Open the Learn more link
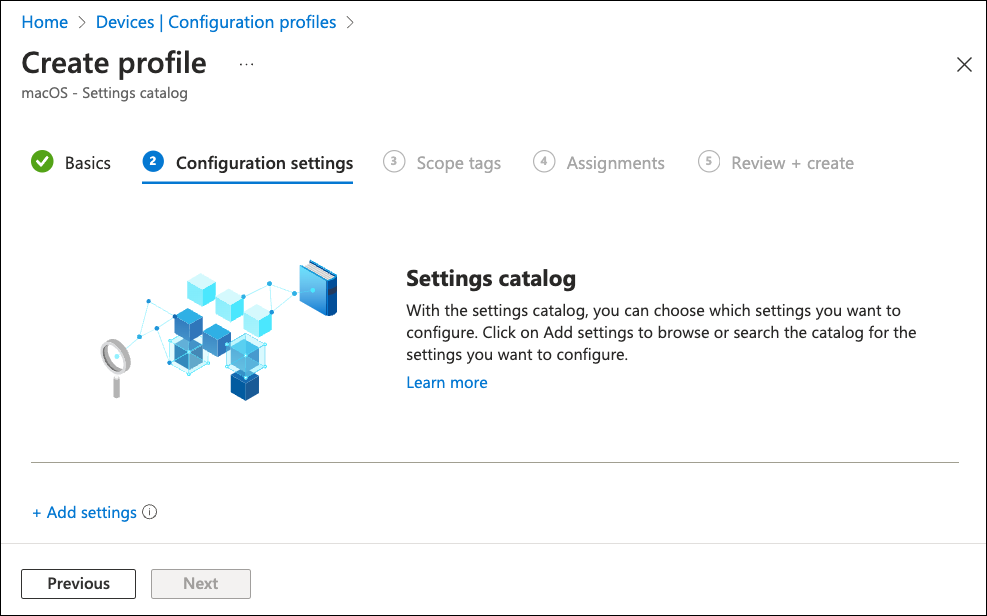This screenshot has width=987, height=616. [447, 383]
